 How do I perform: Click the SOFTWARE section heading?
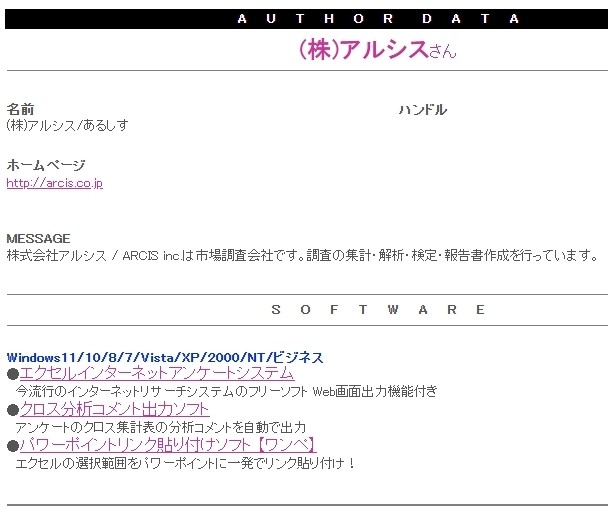tap(378, 309)
